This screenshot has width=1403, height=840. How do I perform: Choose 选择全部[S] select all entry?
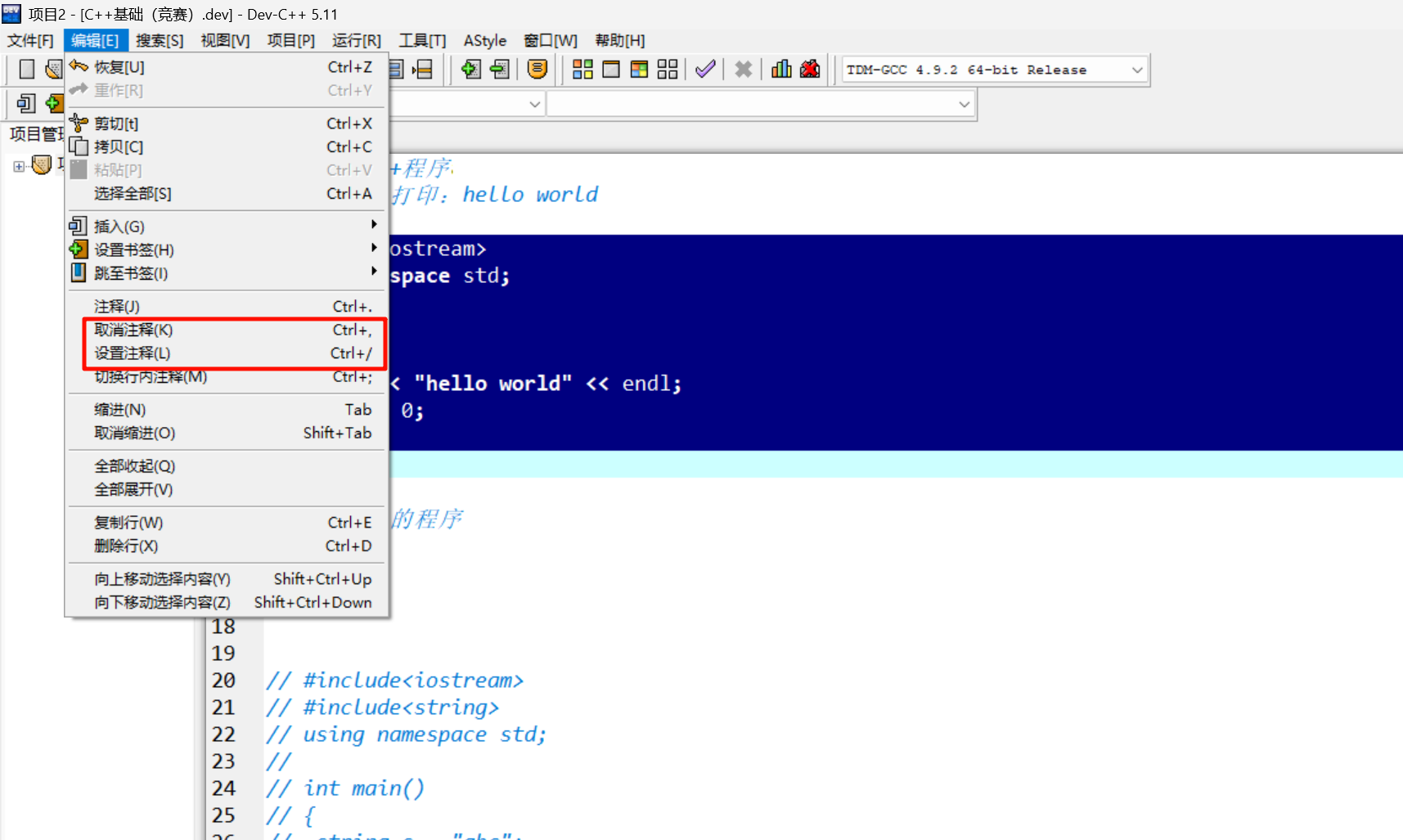(x=226, y=194)
